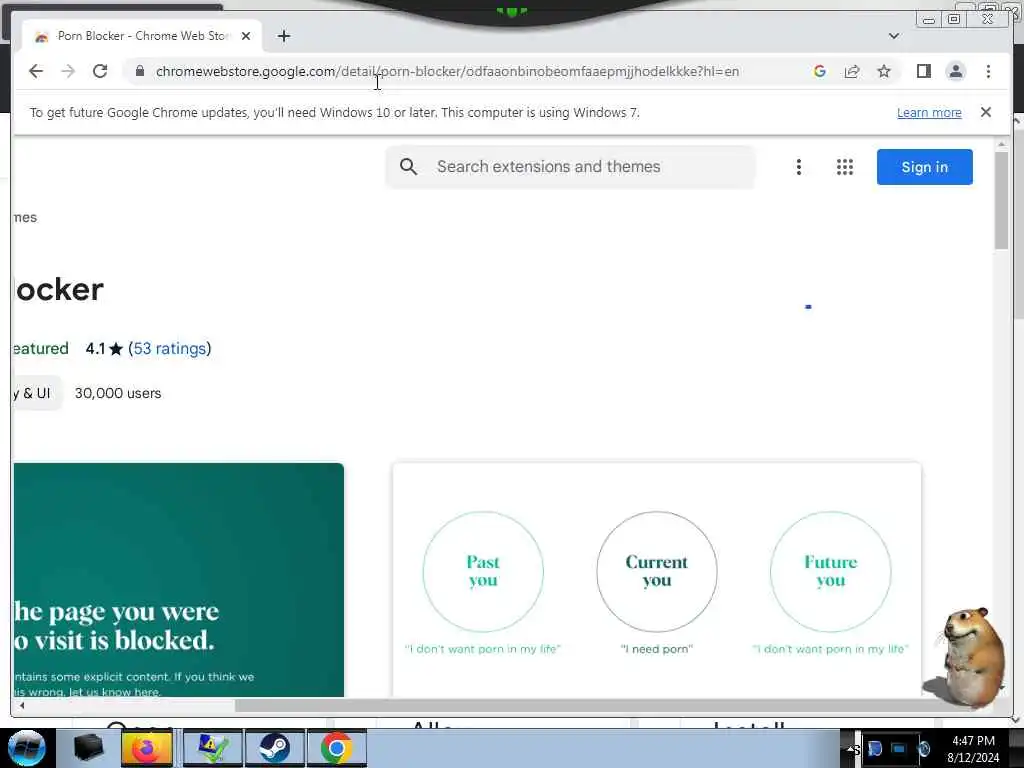
Task: Reload the Chrome Web Store page
Action: [100, 71]
